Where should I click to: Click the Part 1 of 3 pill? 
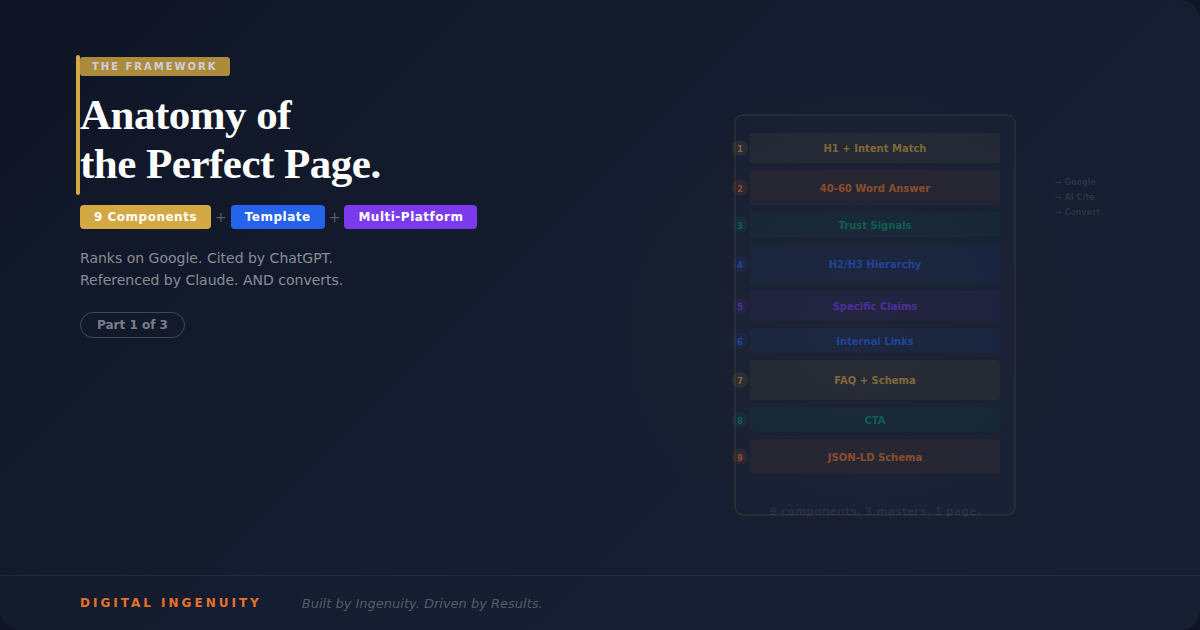[x=132, y=324]
